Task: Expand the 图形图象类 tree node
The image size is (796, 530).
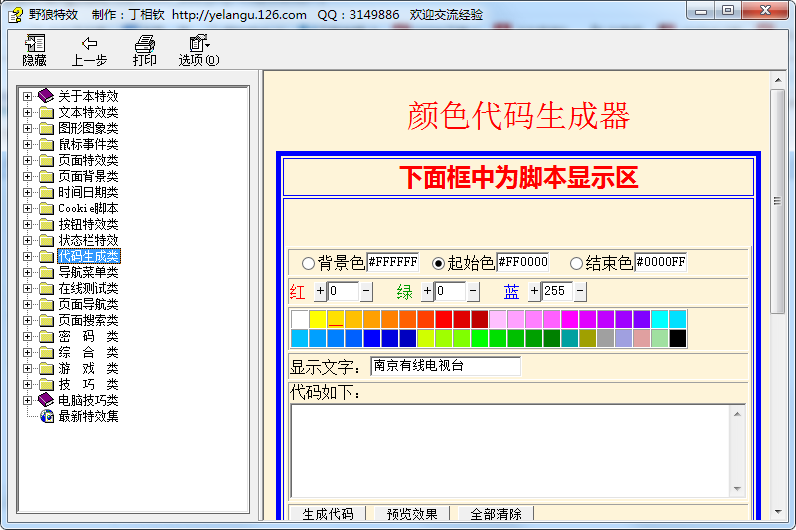Action: [x=28, y=128]
